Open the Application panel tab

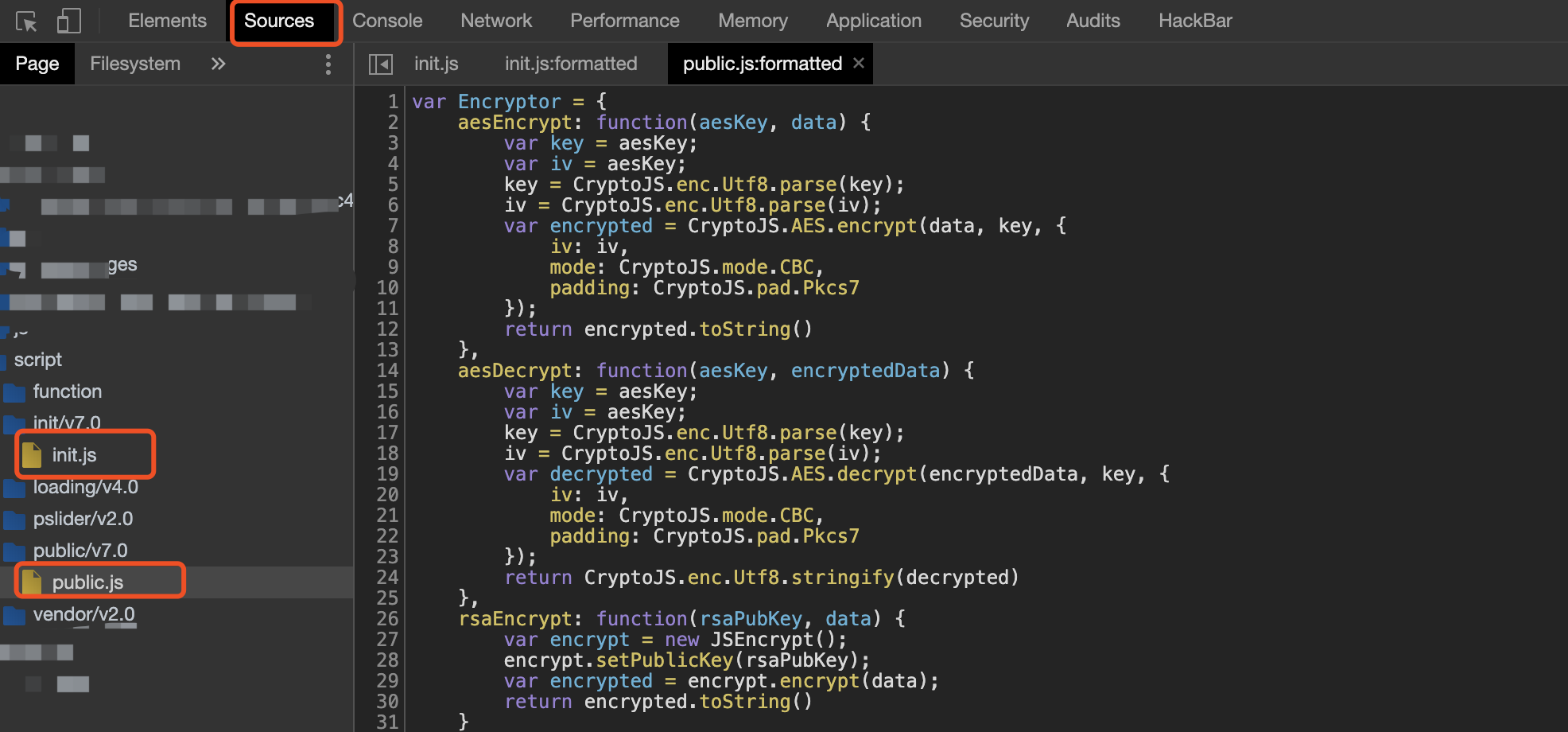874,21
